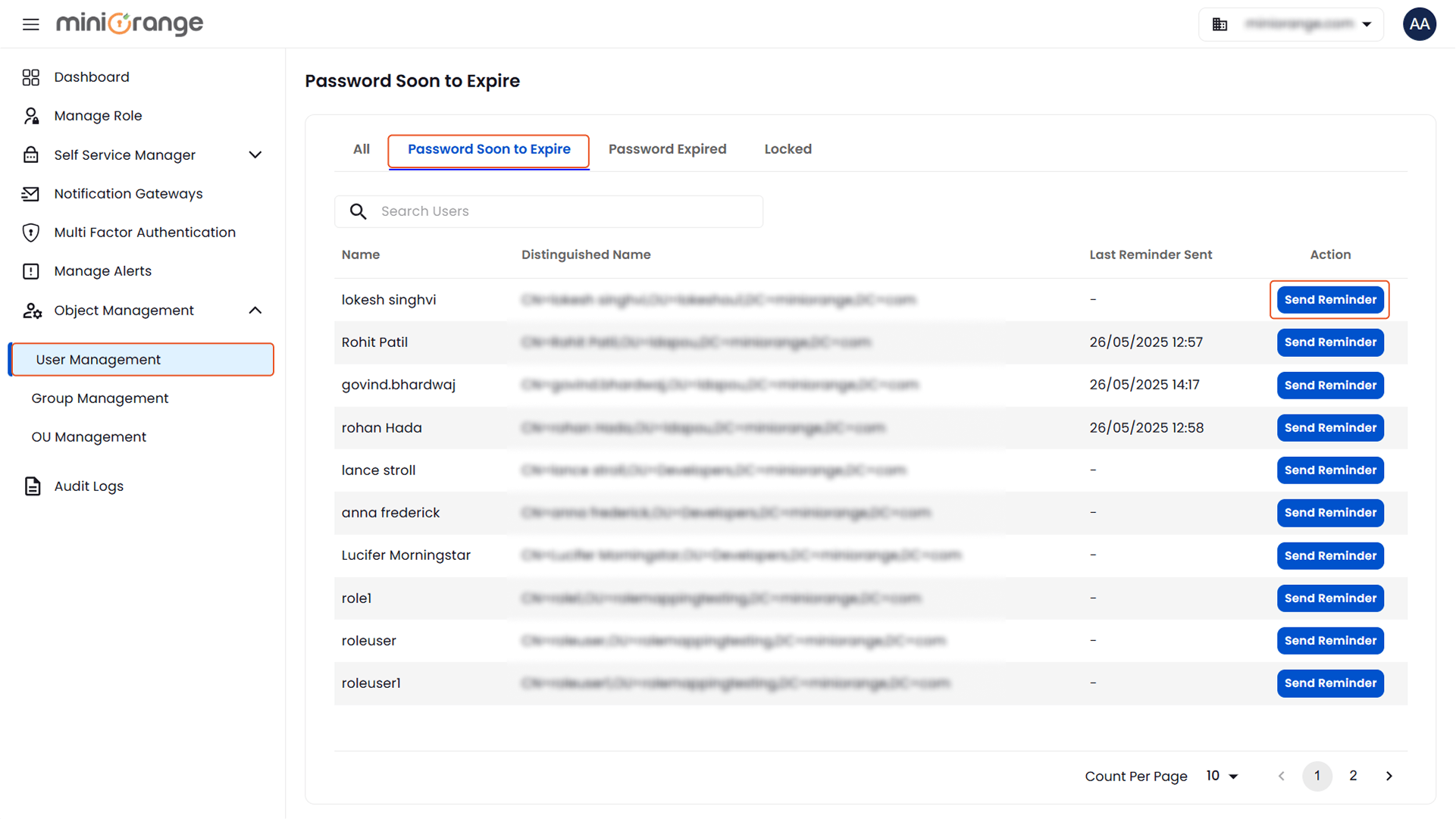Click the Manage Alerts exclamation icon
The width and height of the screenshot is (1456, 819).
coord(30,270)
